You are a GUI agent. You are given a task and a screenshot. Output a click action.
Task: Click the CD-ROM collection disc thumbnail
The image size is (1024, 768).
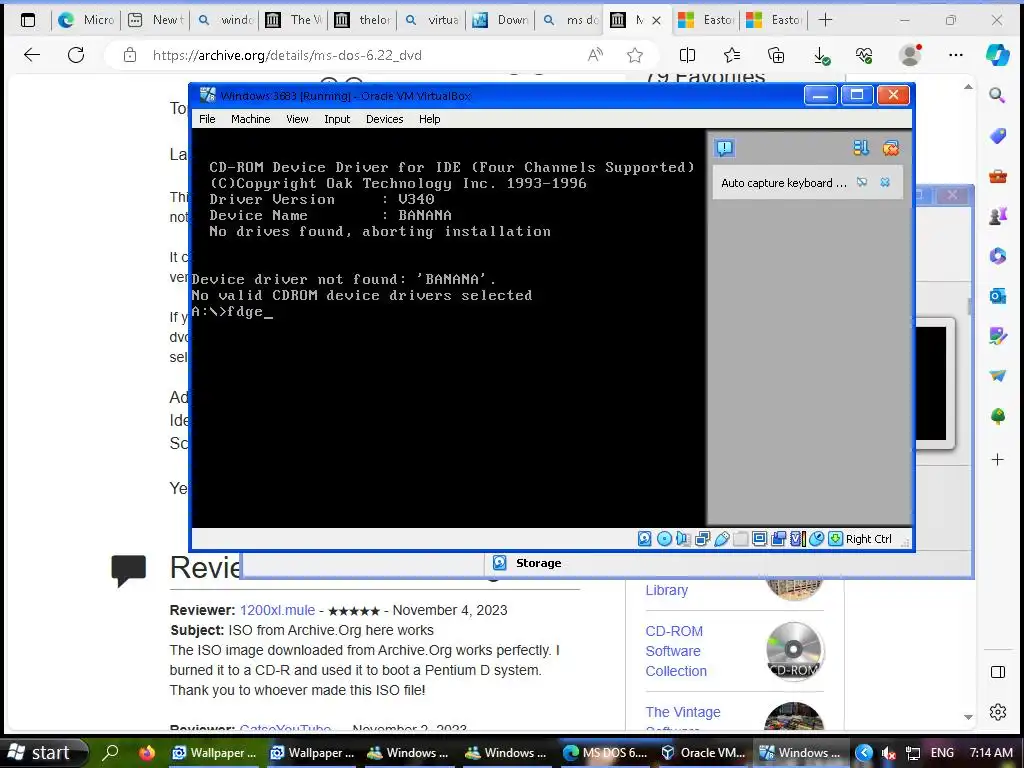793,651
